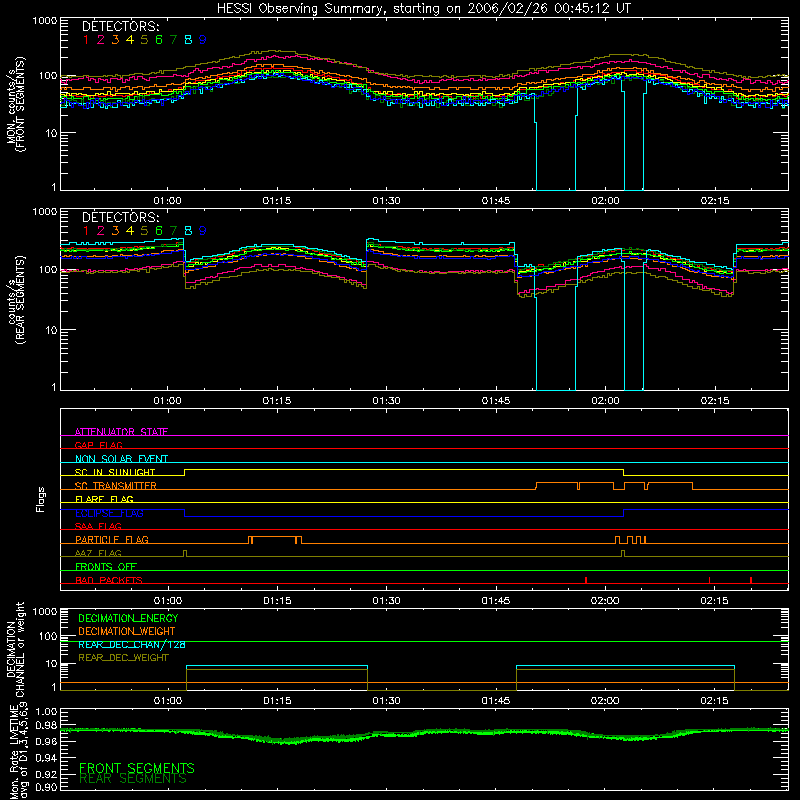Click the 02:00 tick label under Flags plot
The height and width of the screenshot is (800, 800).
(606, 601)
